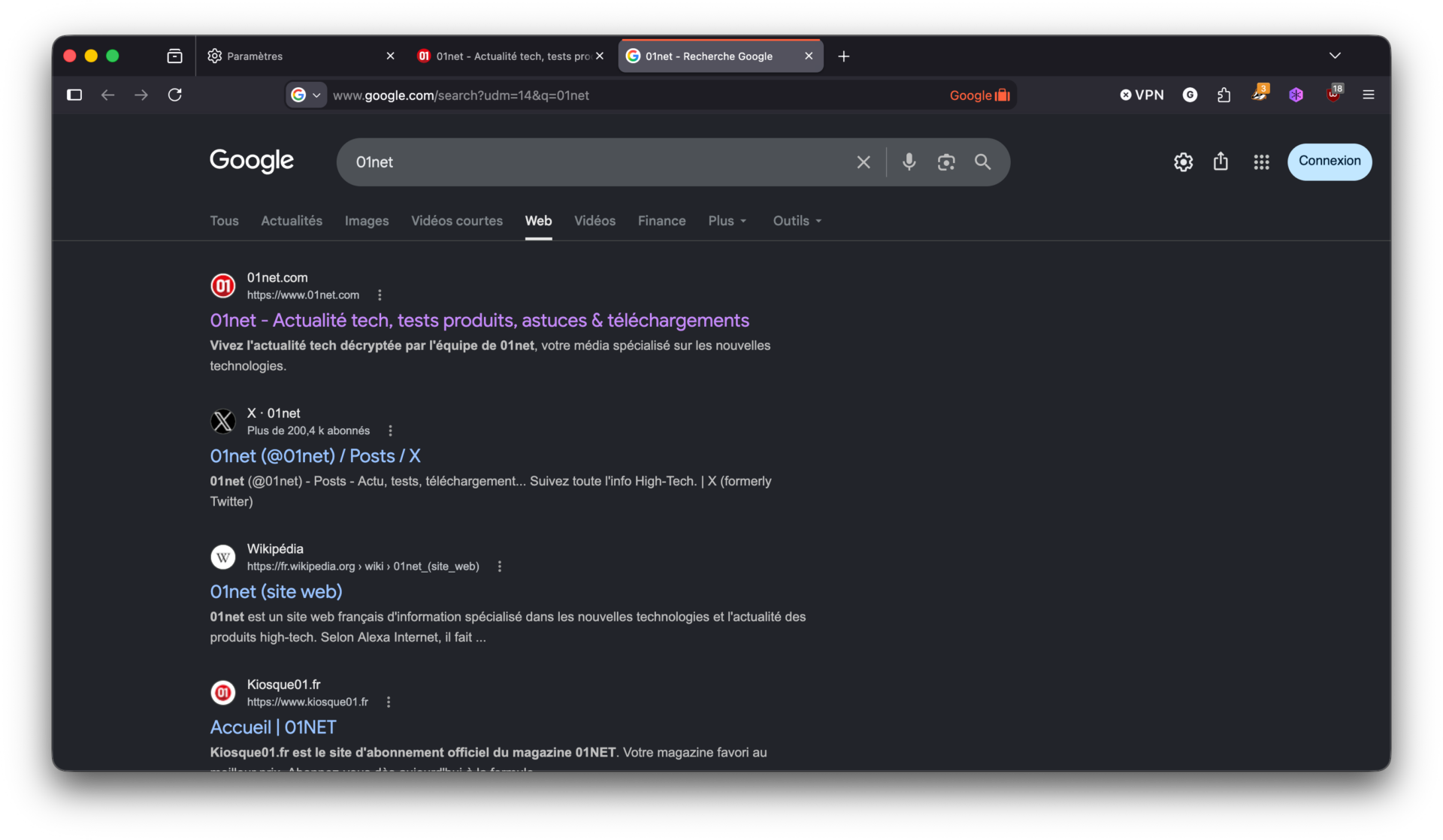Image resolution: width=1443 pixels, height=840 pixels.
Task: Switch to the Paramètres tab
Action: [x=301, y=56]
